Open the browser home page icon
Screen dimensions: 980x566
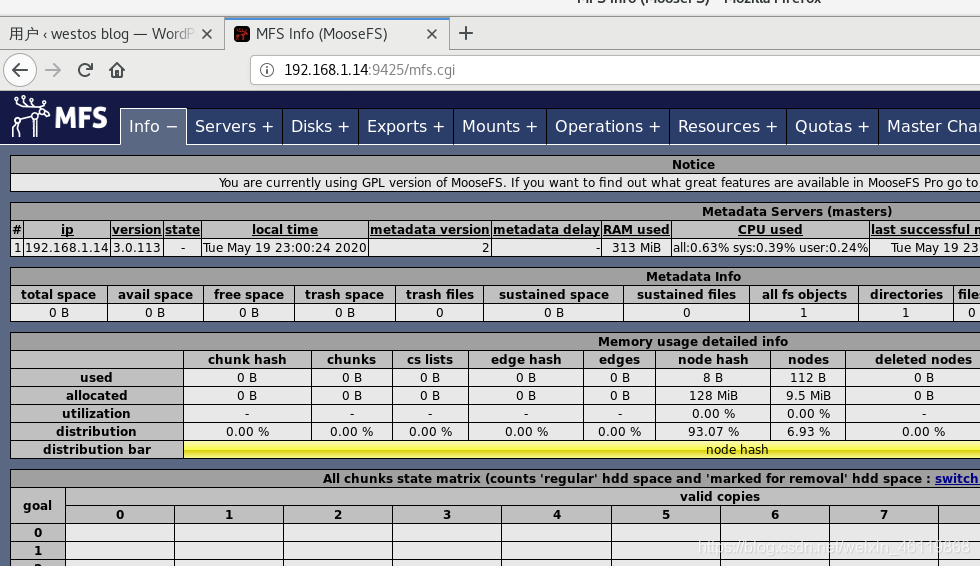pyautogui.click(x=117, y=70)
